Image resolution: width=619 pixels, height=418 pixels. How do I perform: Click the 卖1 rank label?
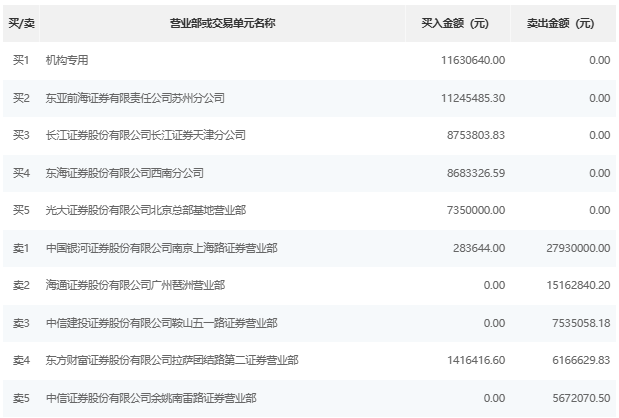coord(21,248)
